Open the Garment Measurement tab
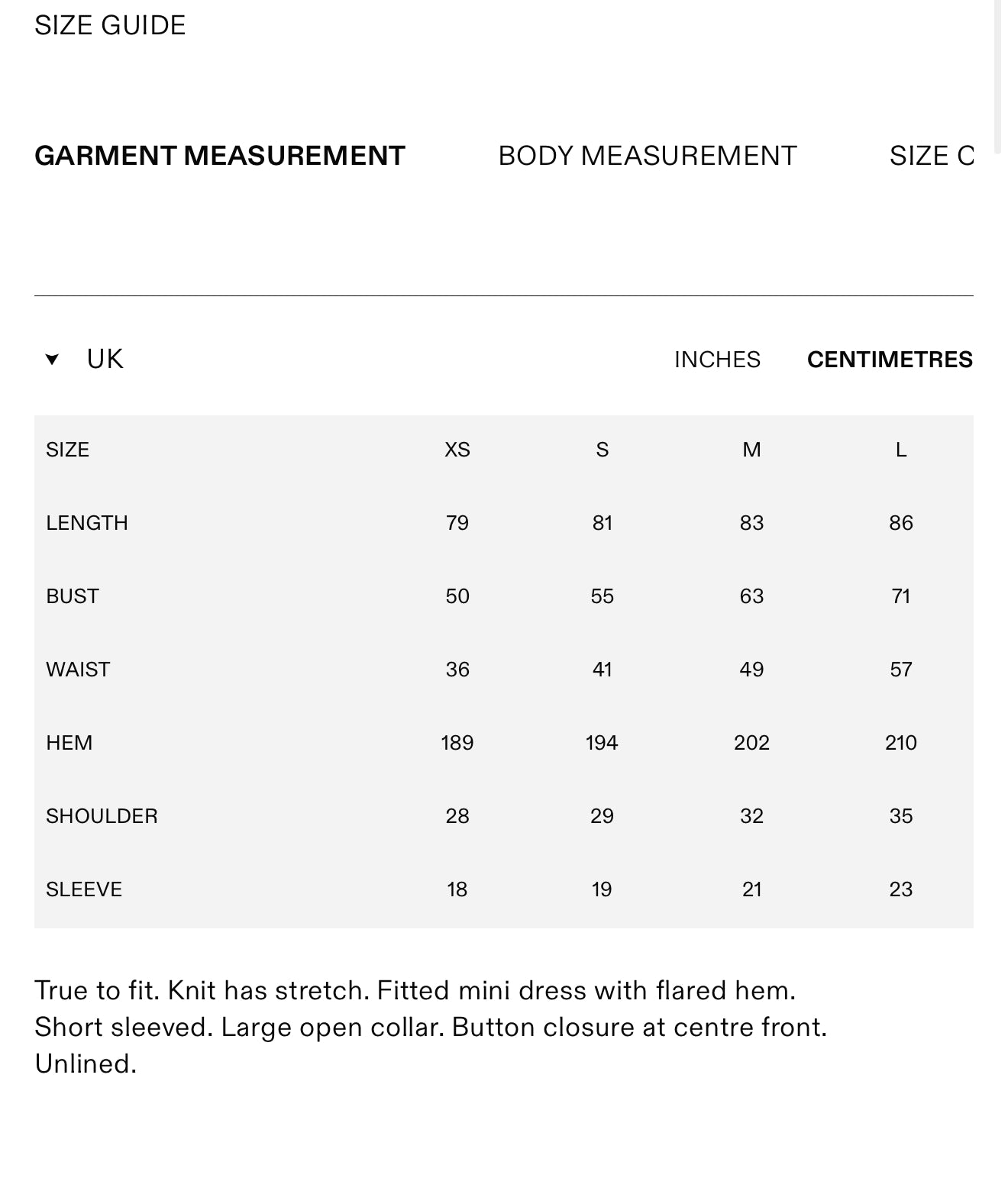 pyautogui.click(x=220, y=156)
